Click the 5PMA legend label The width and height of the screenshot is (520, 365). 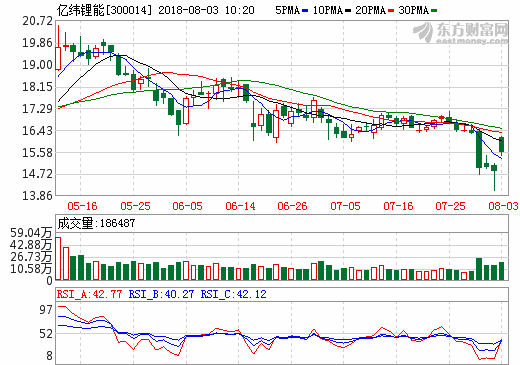[288, 10]
